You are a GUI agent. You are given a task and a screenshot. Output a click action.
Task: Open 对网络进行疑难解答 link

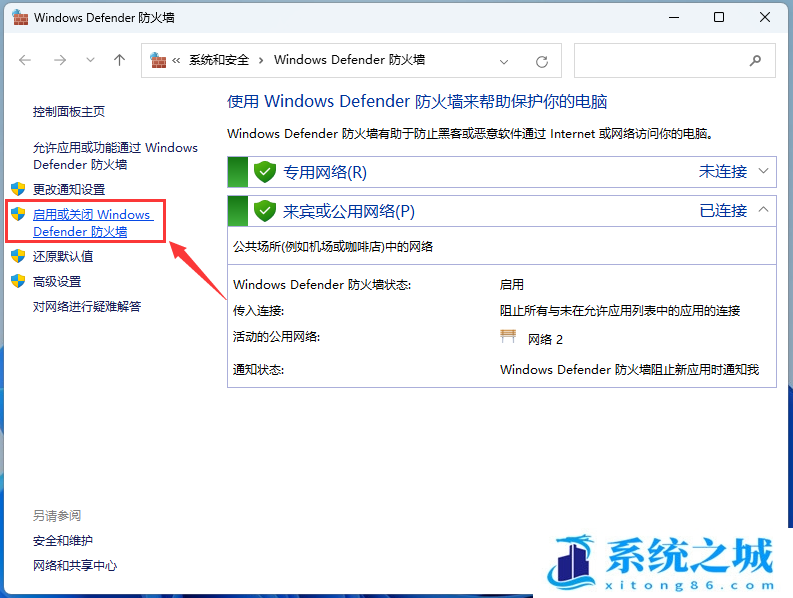pyautogui.click(x=87, y=307)
